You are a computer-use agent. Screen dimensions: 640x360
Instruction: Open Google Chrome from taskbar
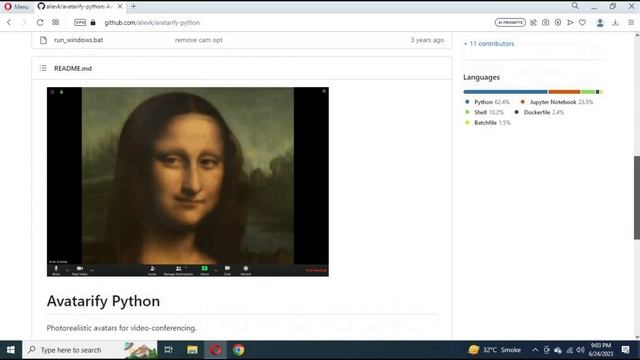click(239, 350)
